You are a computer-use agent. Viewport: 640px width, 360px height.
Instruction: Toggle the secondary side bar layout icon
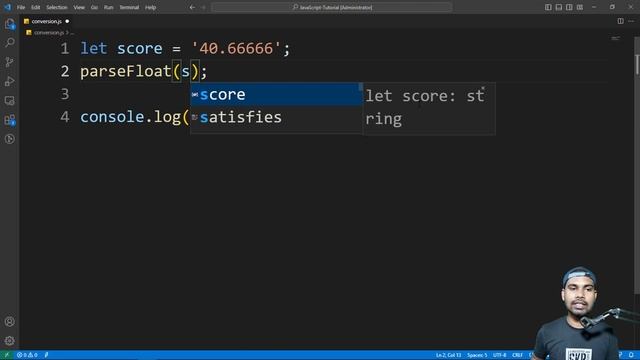coord(569,7)
